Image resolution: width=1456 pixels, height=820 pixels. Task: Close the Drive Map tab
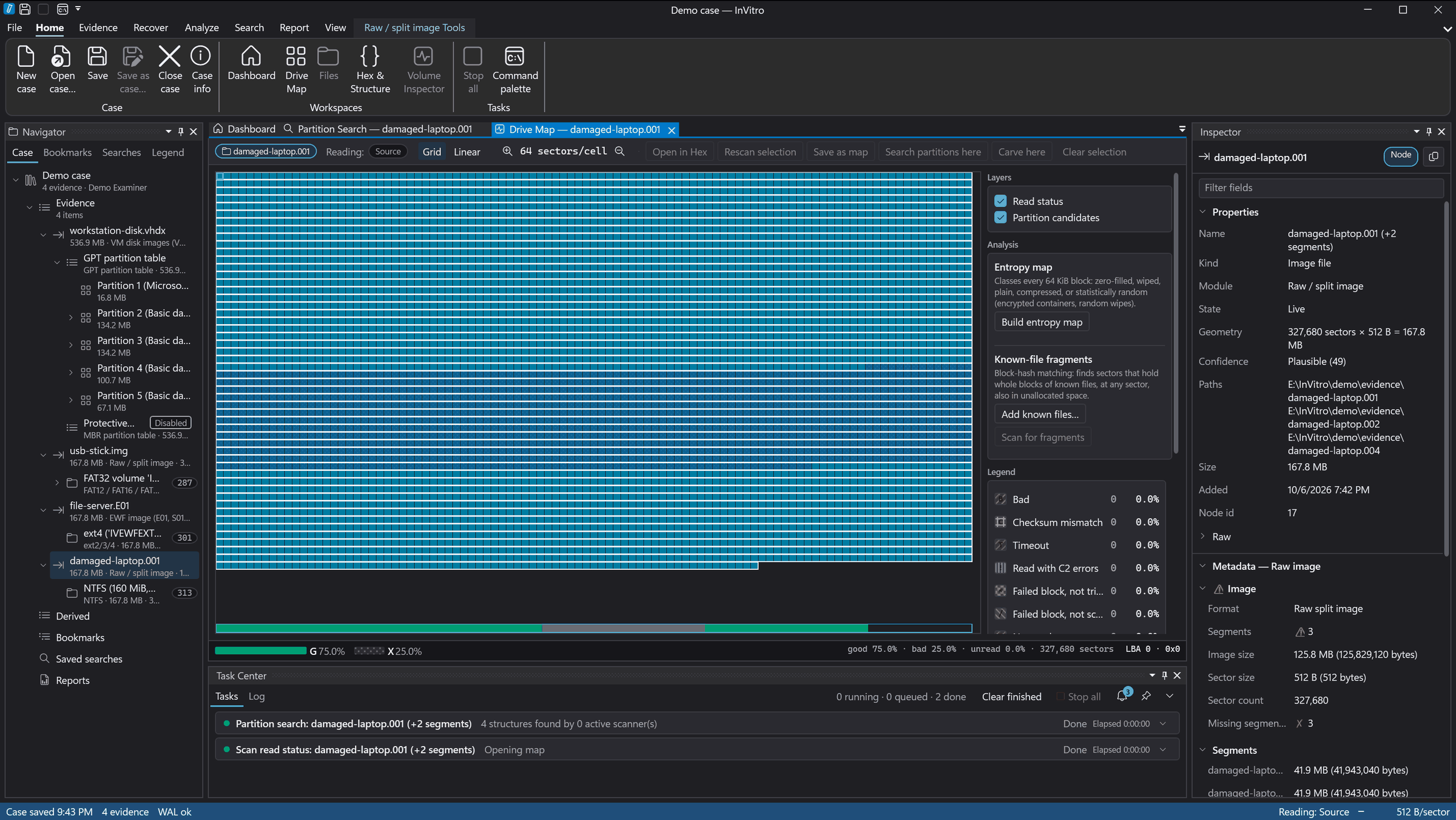(x=672, y=130)
